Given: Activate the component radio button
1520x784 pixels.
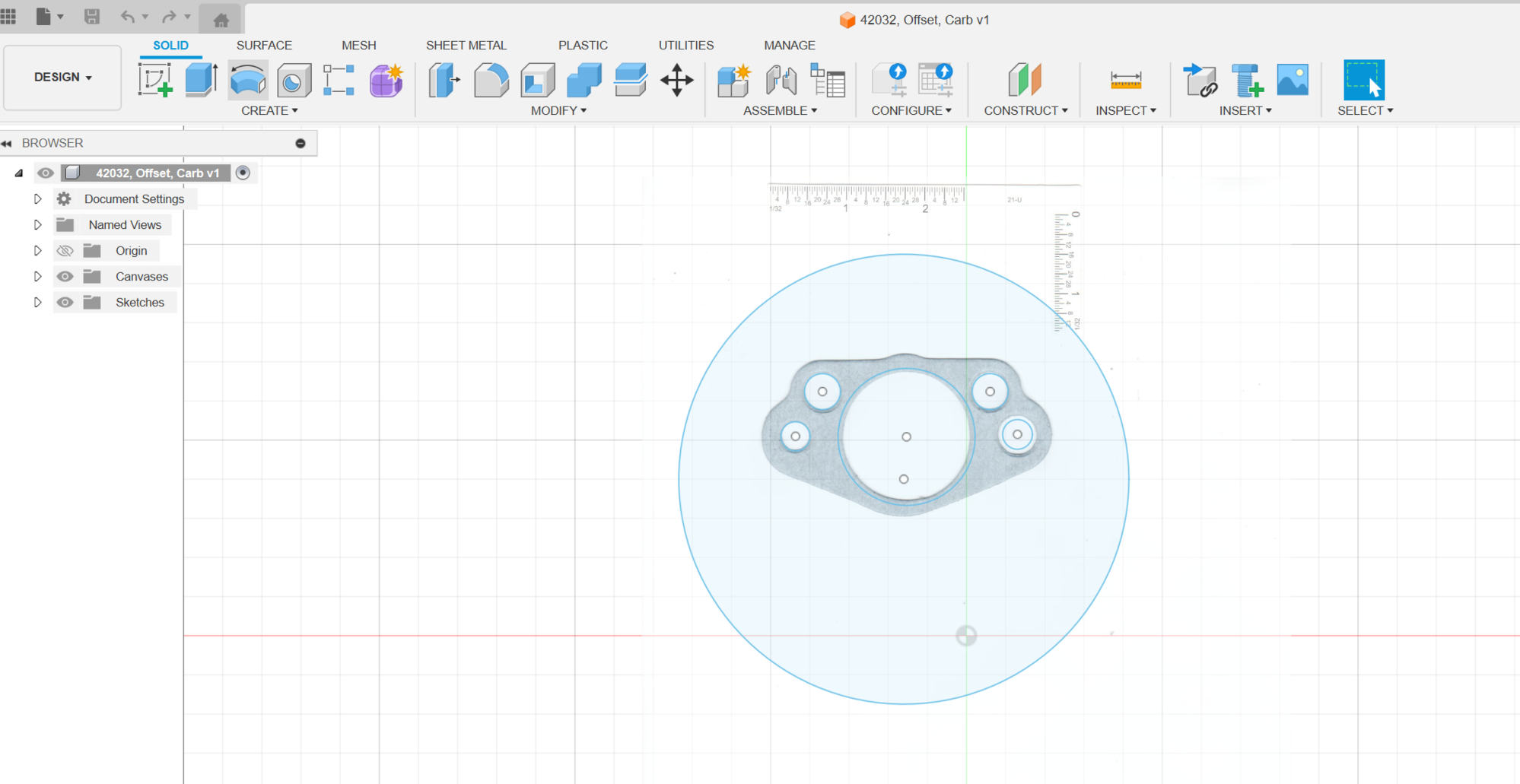Looking at the screenshot, I should click(x=243, y=173).
